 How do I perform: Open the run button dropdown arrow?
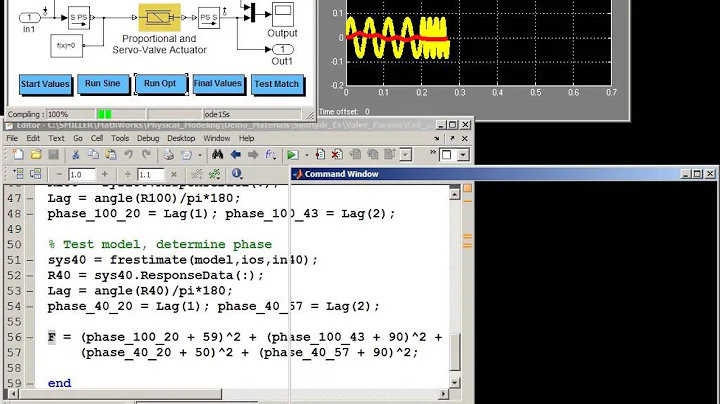tap(306, 155)
